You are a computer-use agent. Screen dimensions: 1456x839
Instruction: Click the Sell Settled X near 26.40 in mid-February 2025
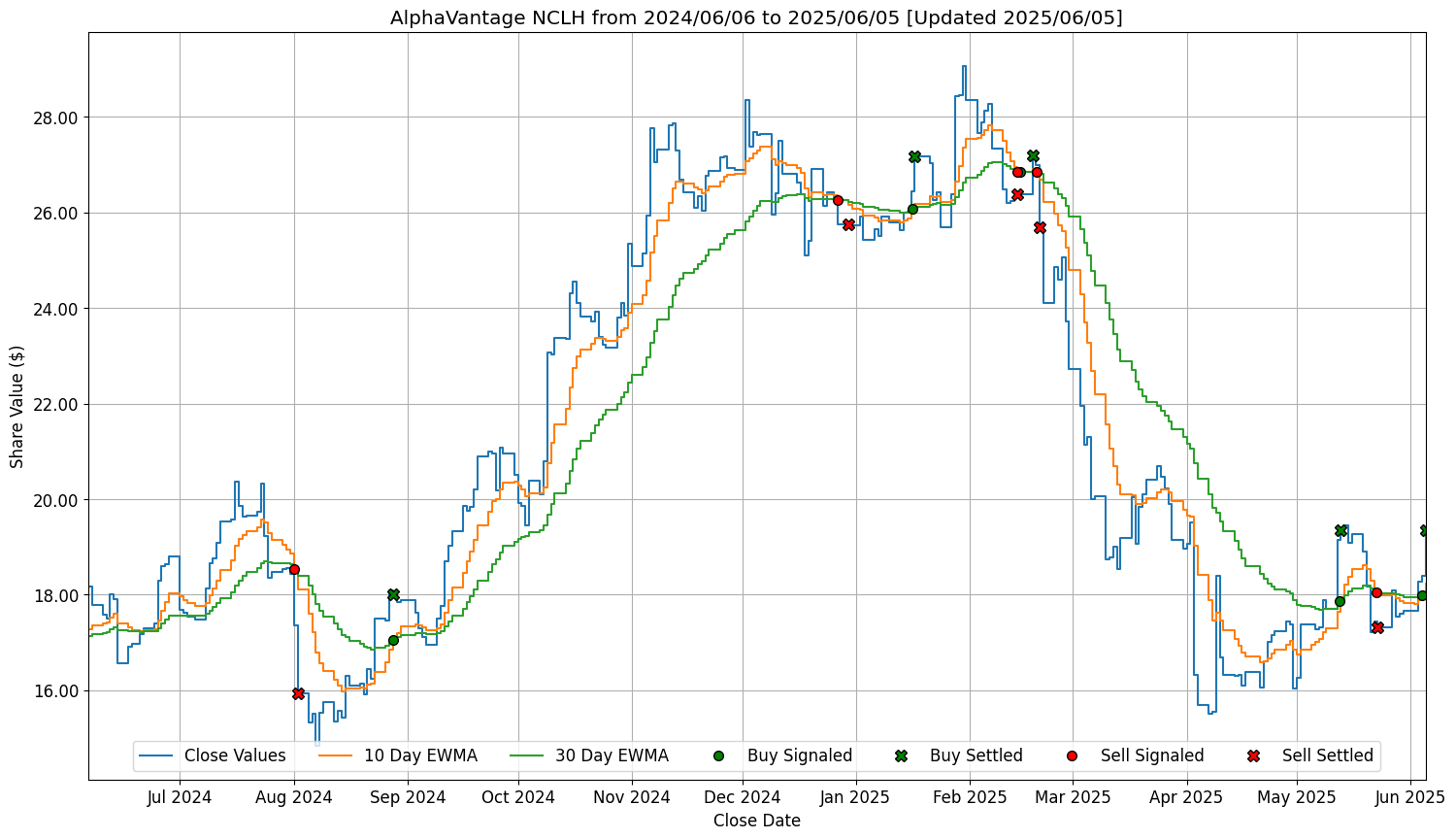pyautogui.click(x=1017, y=194)
